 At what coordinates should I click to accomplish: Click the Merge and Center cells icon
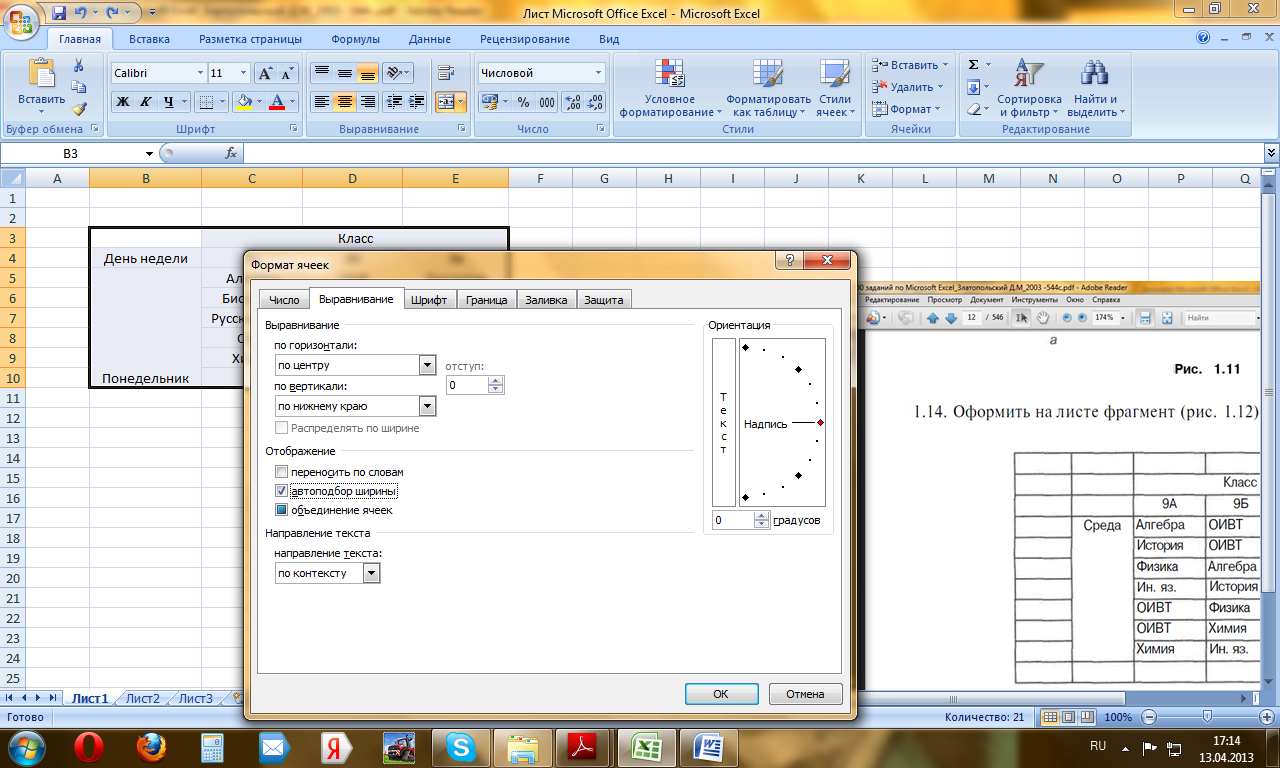pos(446,102)
